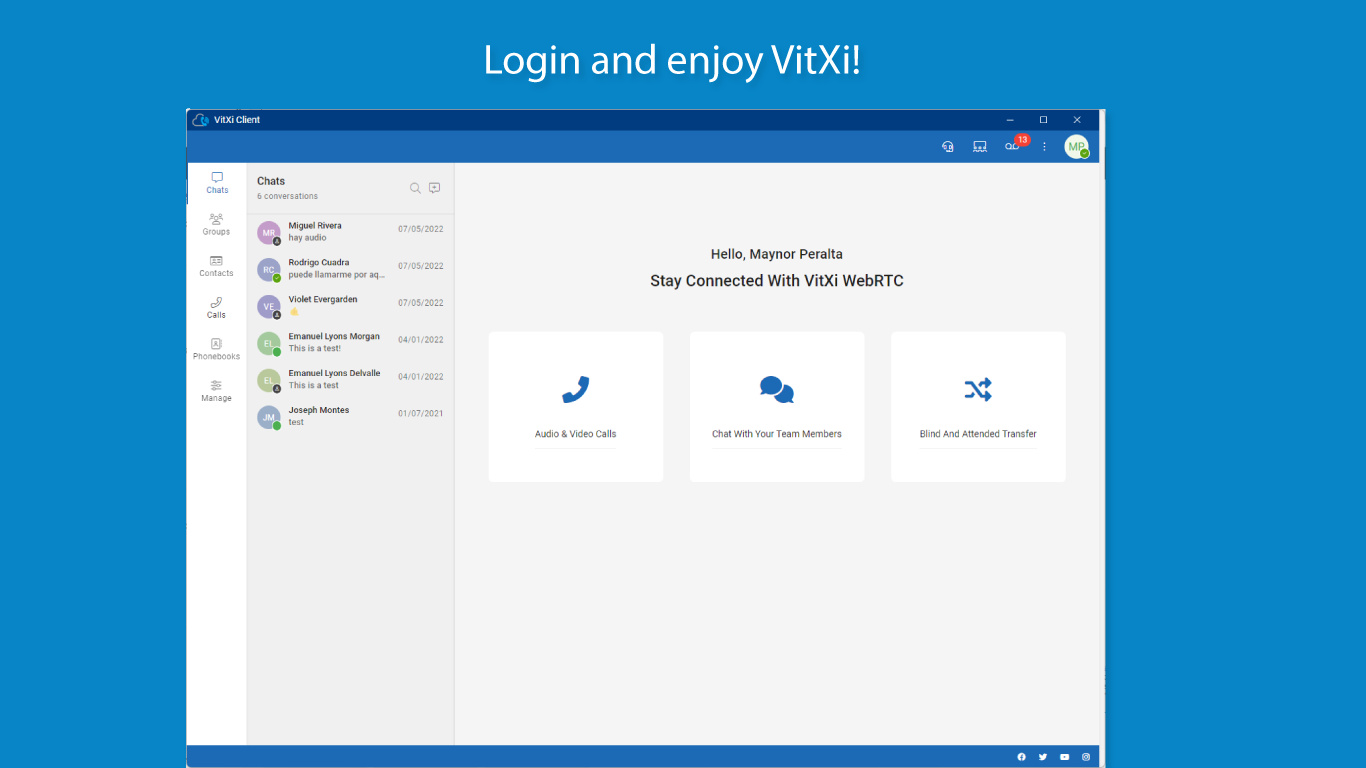Select Joseph Montes chat

click(x=350, y=417)
